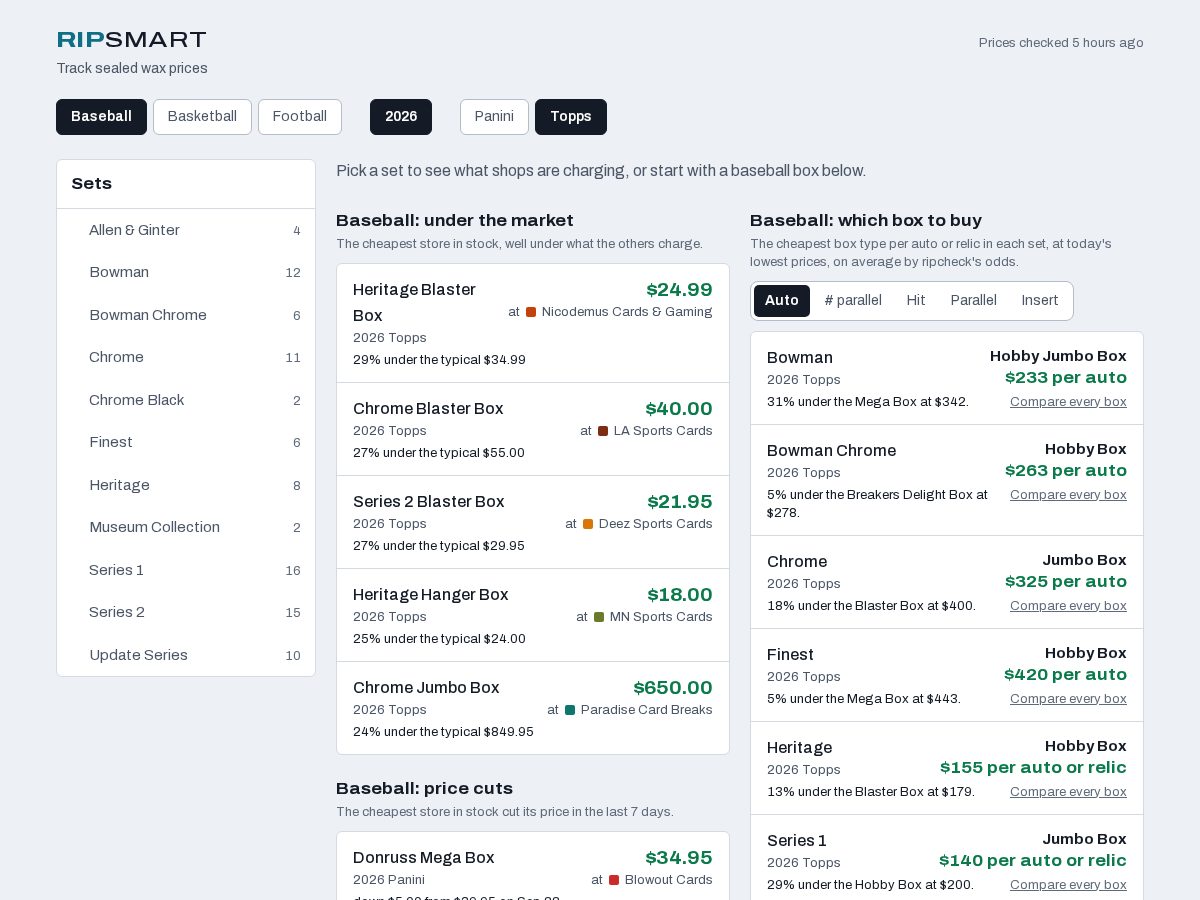Click the LA Sports Cards color dot
The image size is (1200, 900).
pyautogui.click(x=603, y=431)
